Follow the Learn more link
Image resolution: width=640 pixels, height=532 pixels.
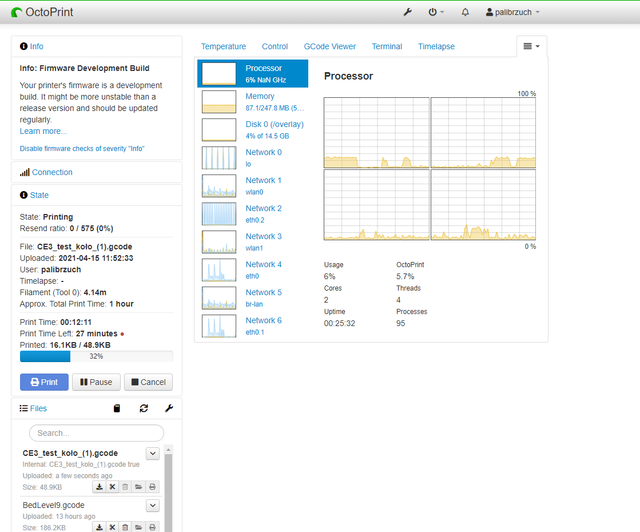click(43, 131)
